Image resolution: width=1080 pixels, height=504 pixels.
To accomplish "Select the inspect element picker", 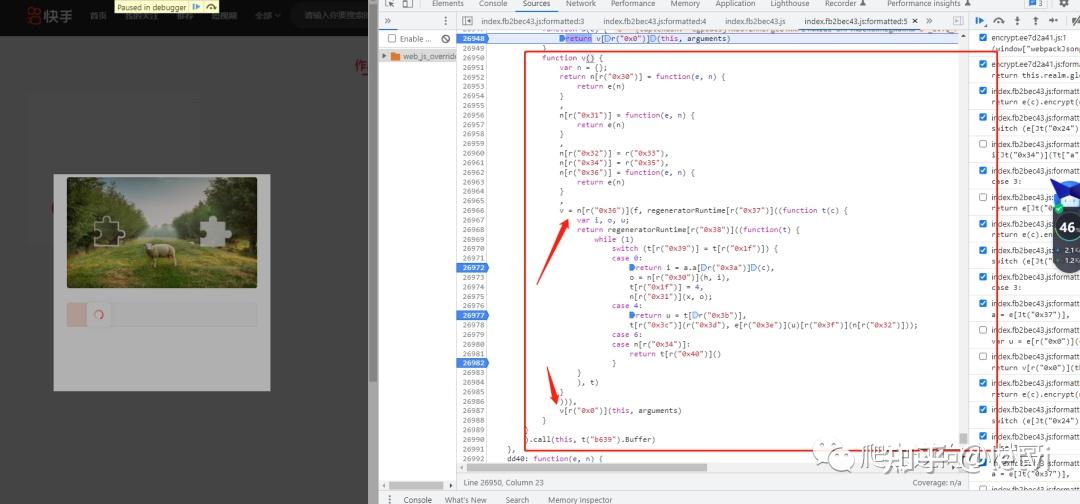I will tap(389, 3).
